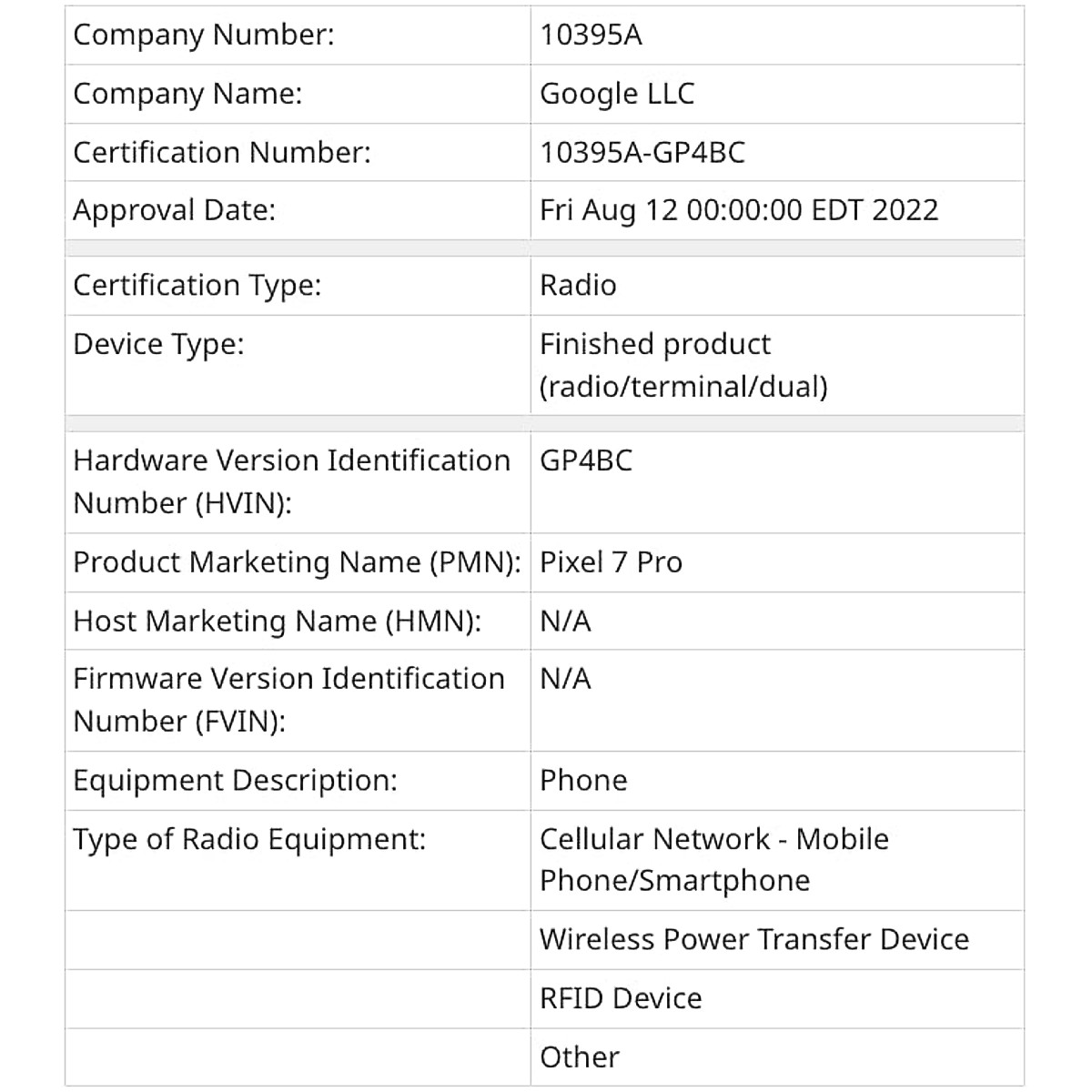Select the Product Marketing Name (PMN) label
The width and height of the screenshot is (1092, 1092).
[x=297, y=562]
